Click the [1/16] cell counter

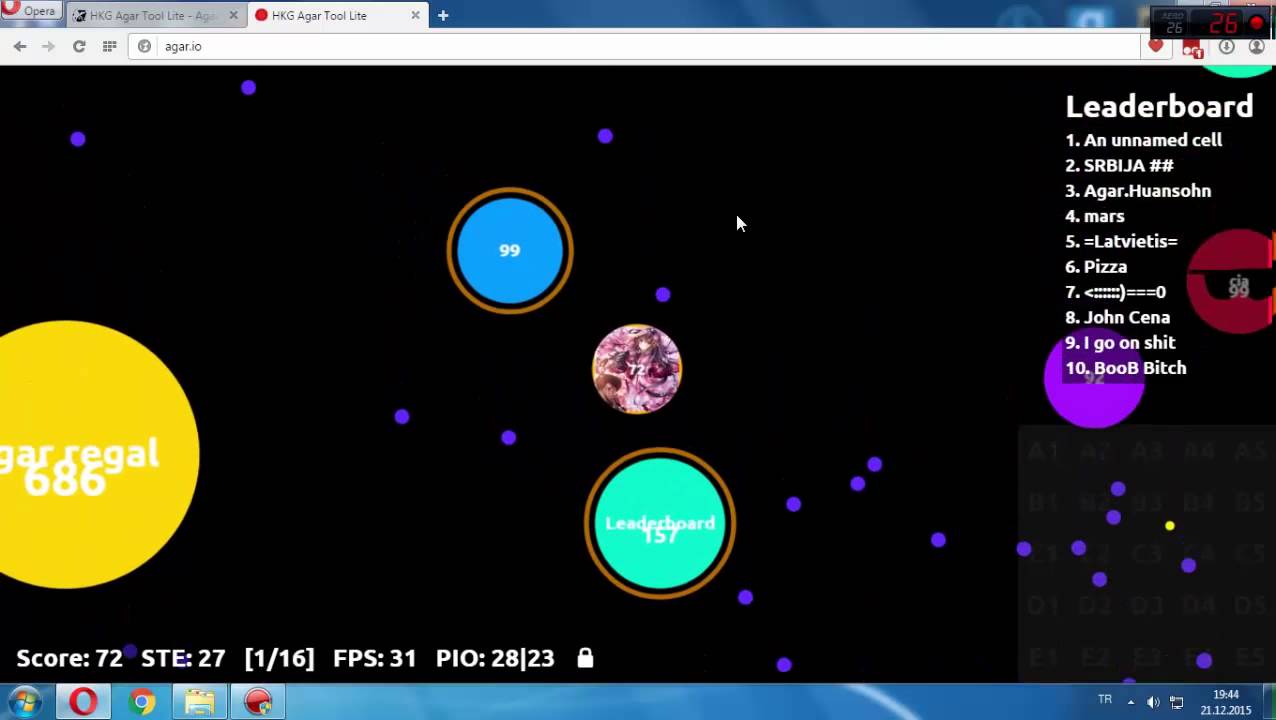tap(279, 658)
